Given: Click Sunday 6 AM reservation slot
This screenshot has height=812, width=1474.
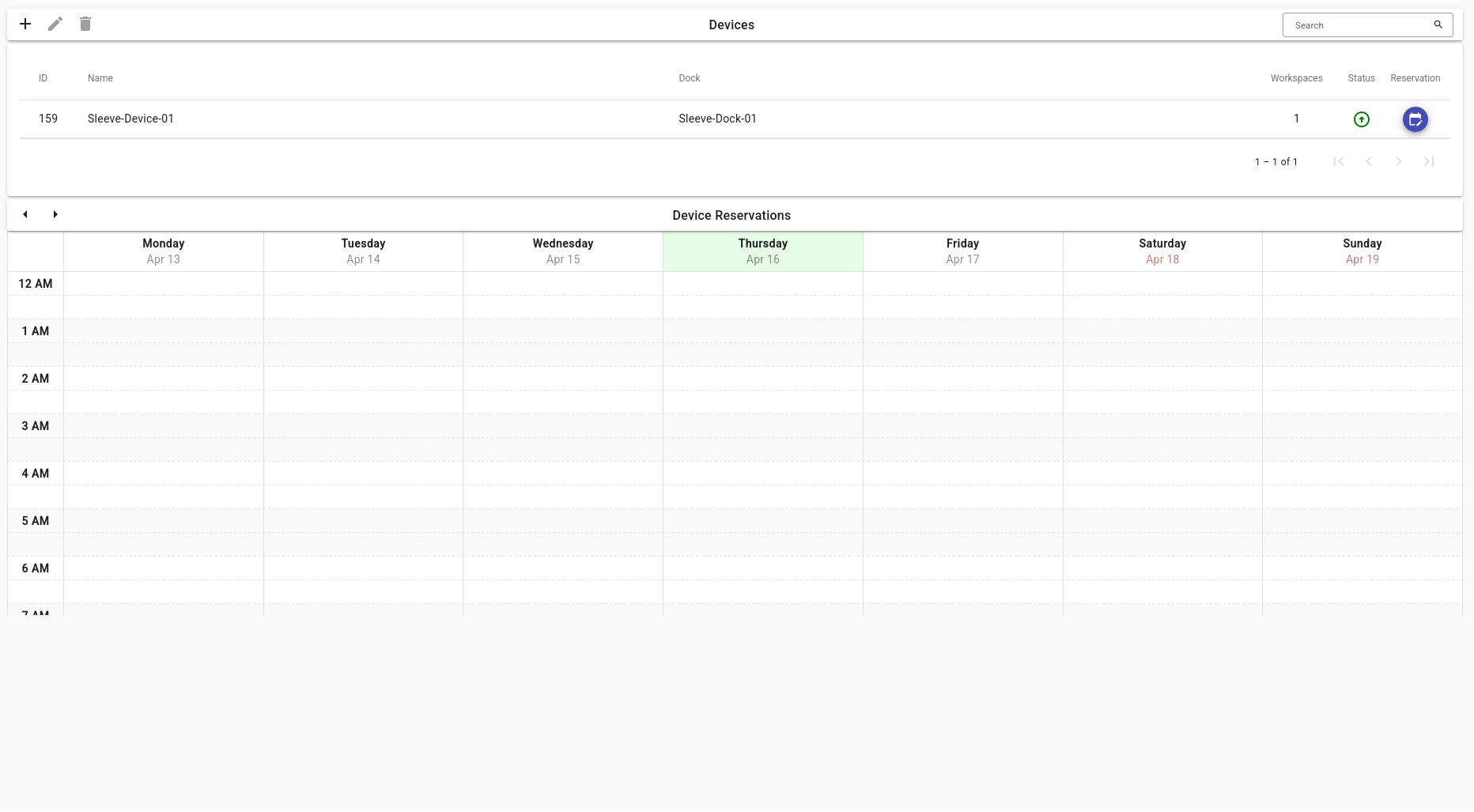Looking at the screenshot, I should (x=1362, y=568).
